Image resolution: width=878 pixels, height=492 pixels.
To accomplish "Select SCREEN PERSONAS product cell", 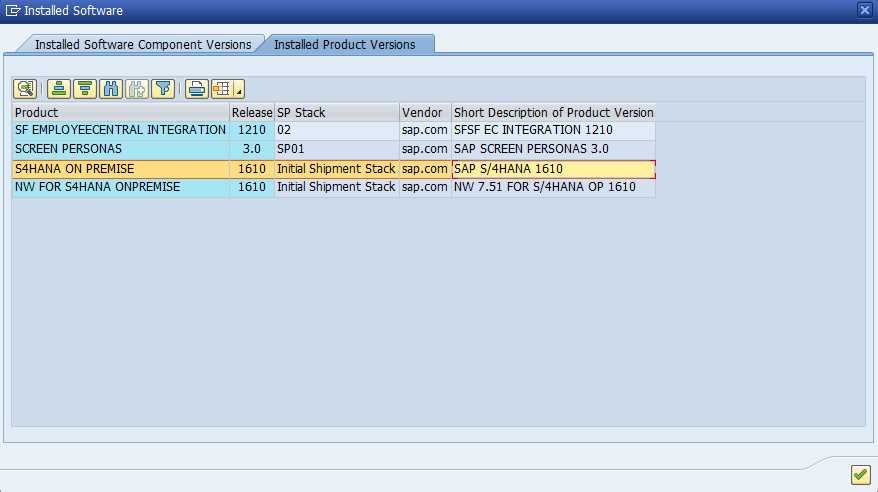I will [x=121, y=149].
